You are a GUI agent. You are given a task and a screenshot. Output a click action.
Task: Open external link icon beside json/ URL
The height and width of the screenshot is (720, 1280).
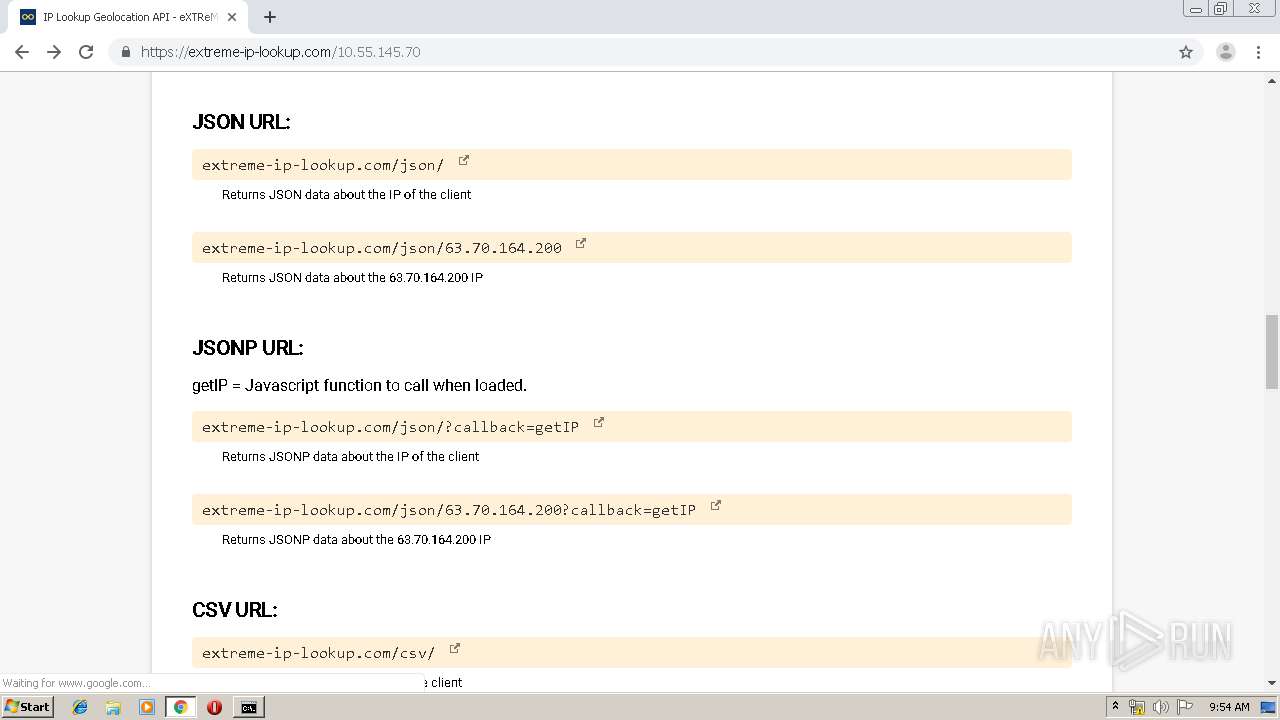coord(464,160)
